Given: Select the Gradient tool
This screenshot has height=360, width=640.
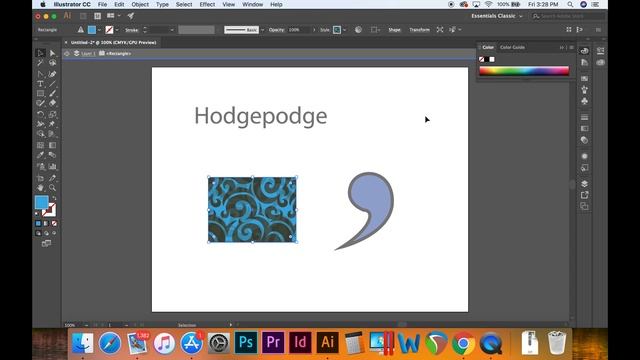Looking at the screenshot, I should 52,145.
